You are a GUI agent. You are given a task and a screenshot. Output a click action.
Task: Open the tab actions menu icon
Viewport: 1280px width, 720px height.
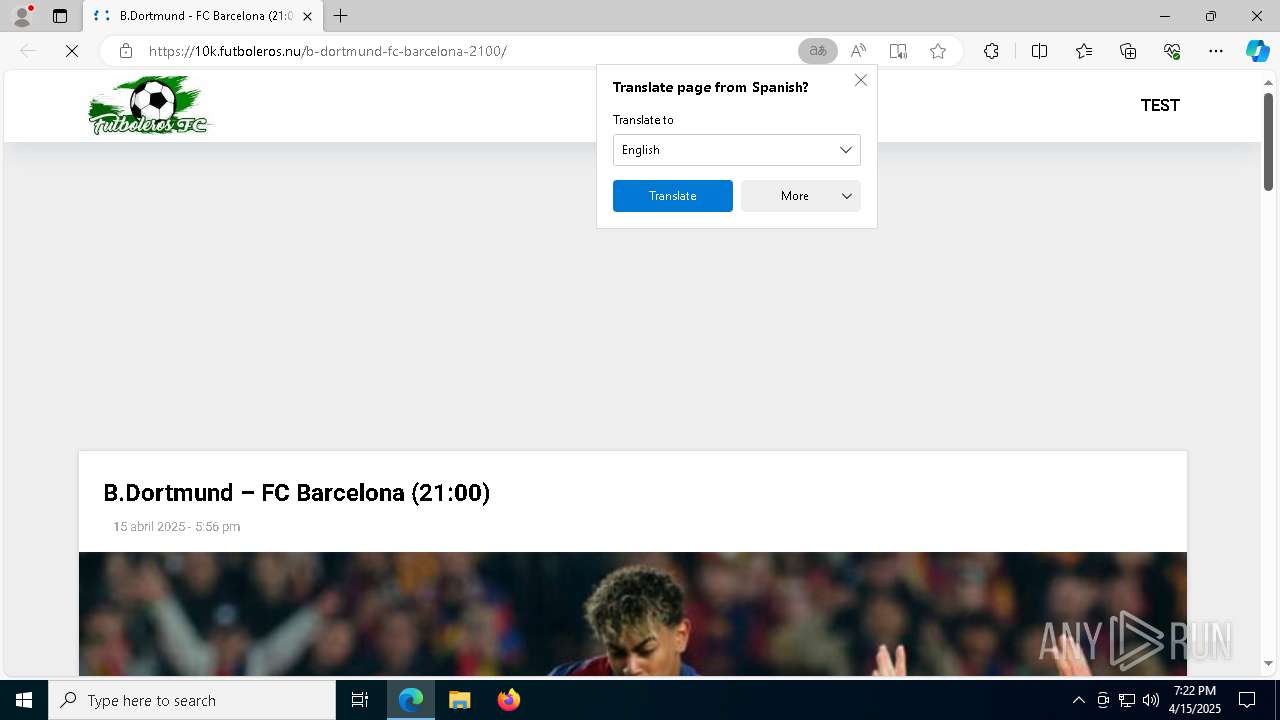pos(60,16)
